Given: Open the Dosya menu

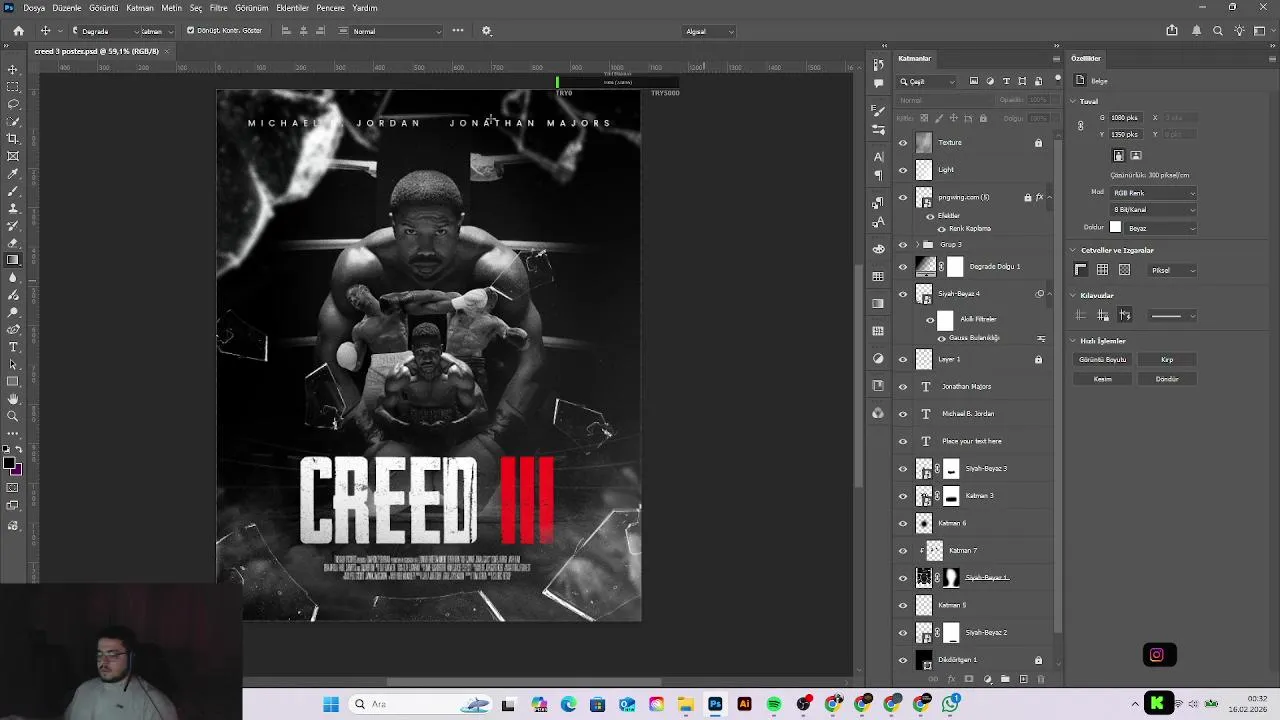Looking at the screenshot, I should (34, 8).
